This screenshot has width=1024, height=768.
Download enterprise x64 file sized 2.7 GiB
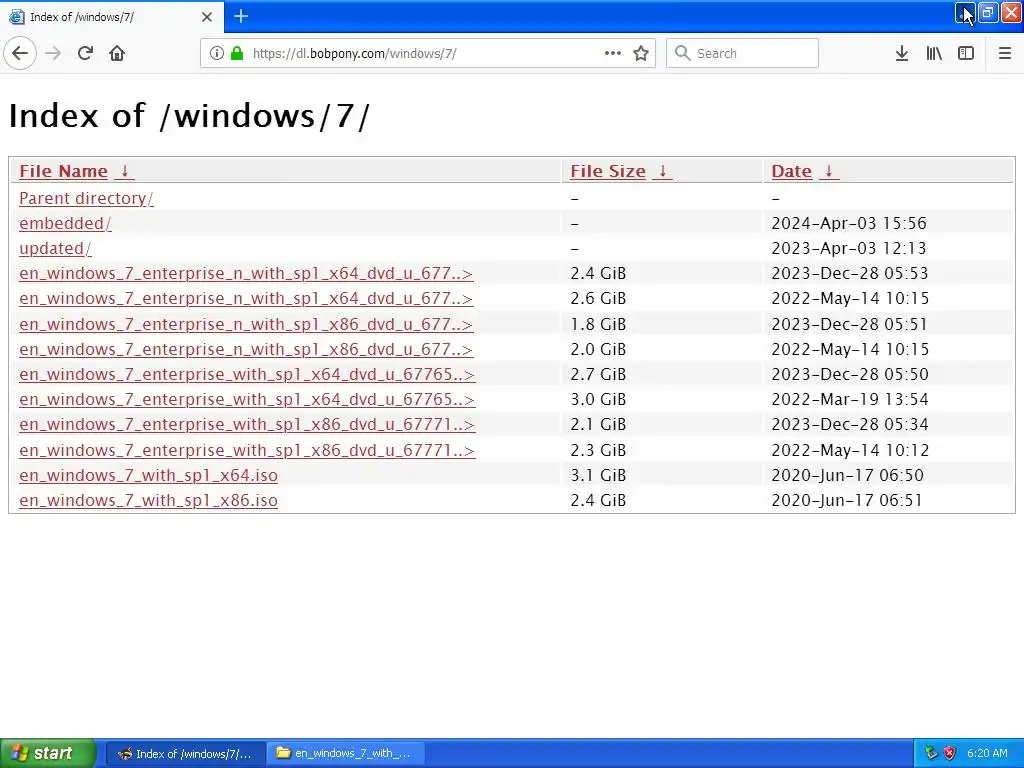[247, 374]
